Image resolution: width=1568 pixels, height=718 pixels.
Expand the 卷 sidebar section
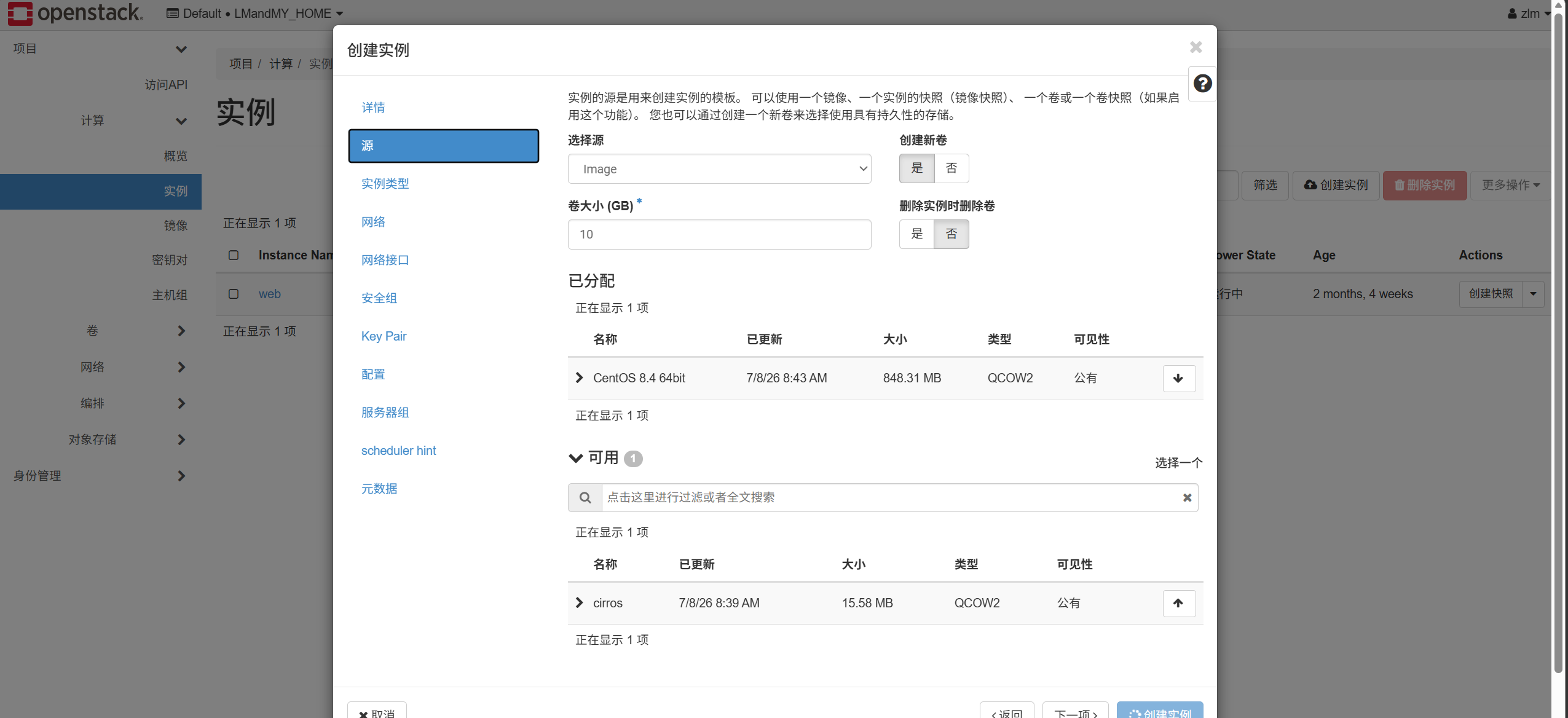coord(101,331)
